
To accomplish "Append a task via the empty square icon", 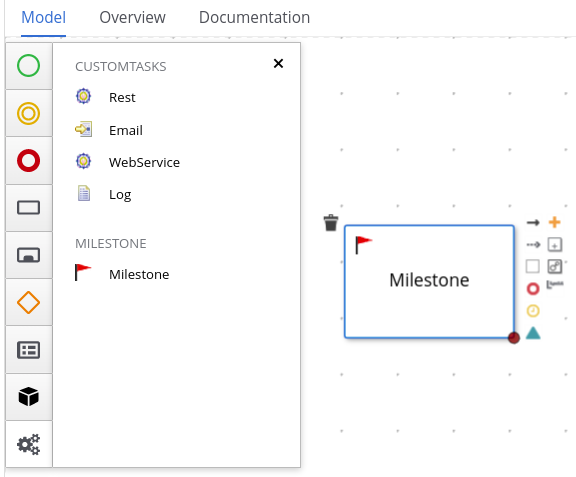I will (x=533, y=266).
